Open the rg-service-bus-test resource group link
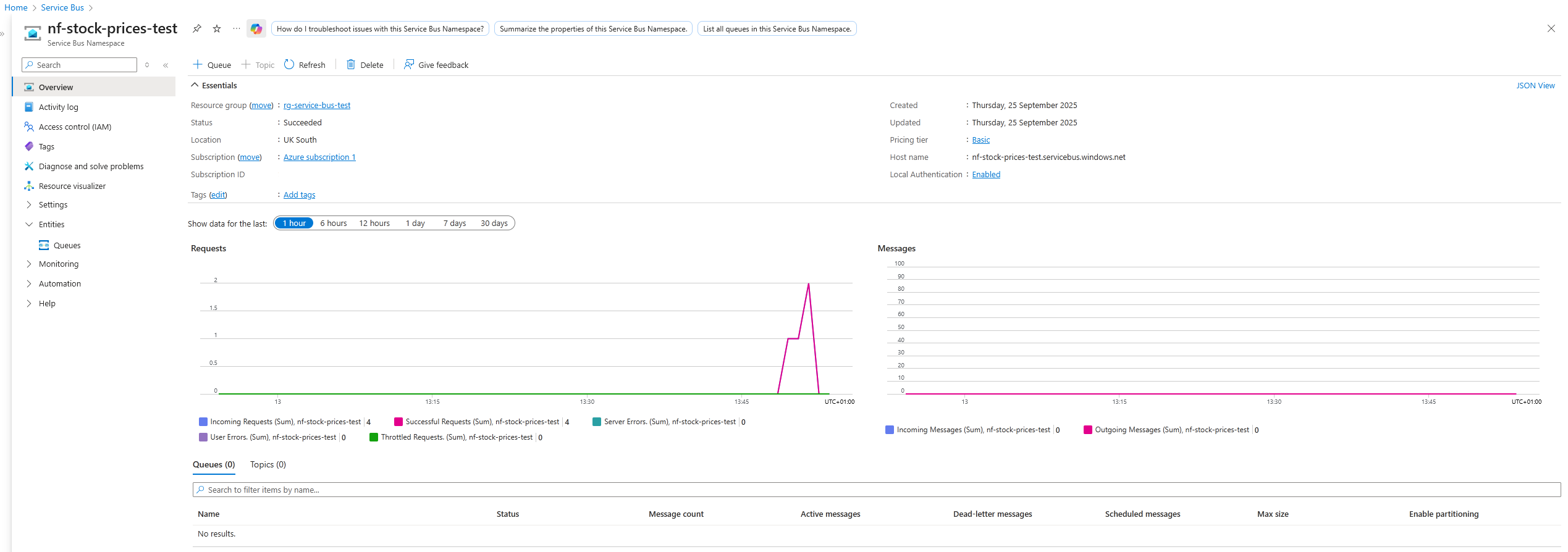Screen dimensions: 1568x552 click(316, 106)
